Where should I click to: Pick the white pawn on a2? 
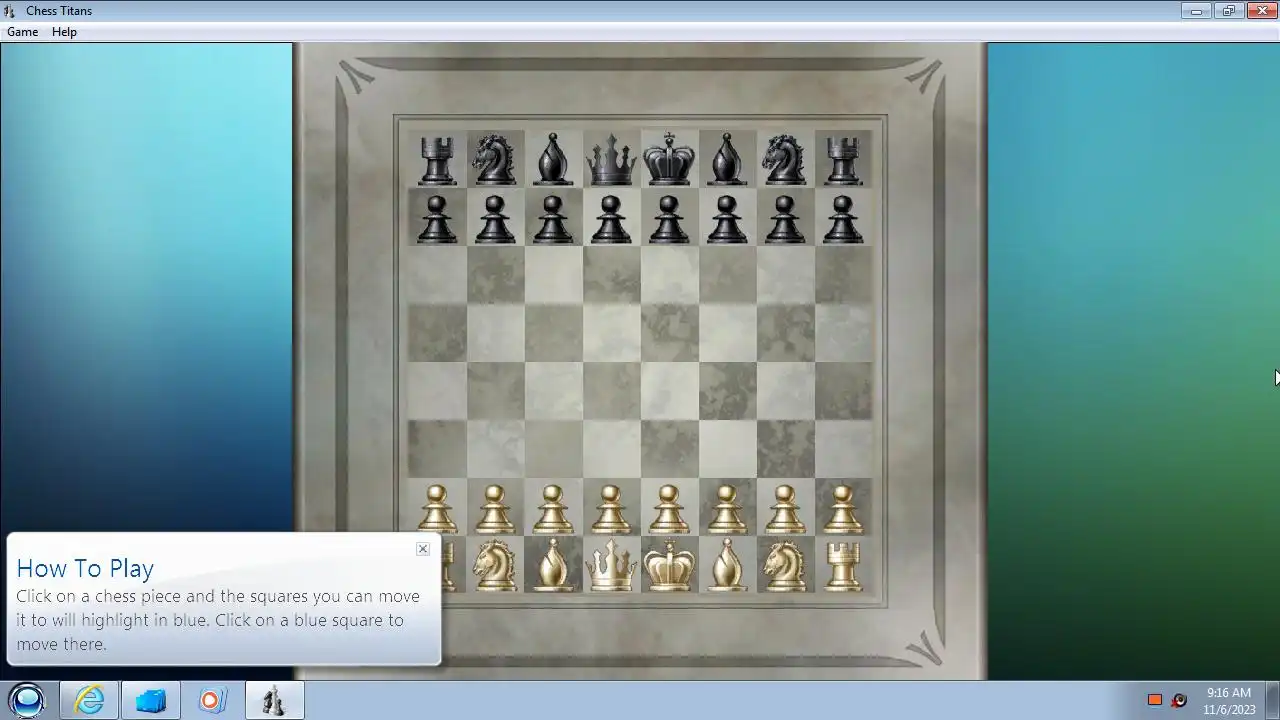tap(437, 508)
